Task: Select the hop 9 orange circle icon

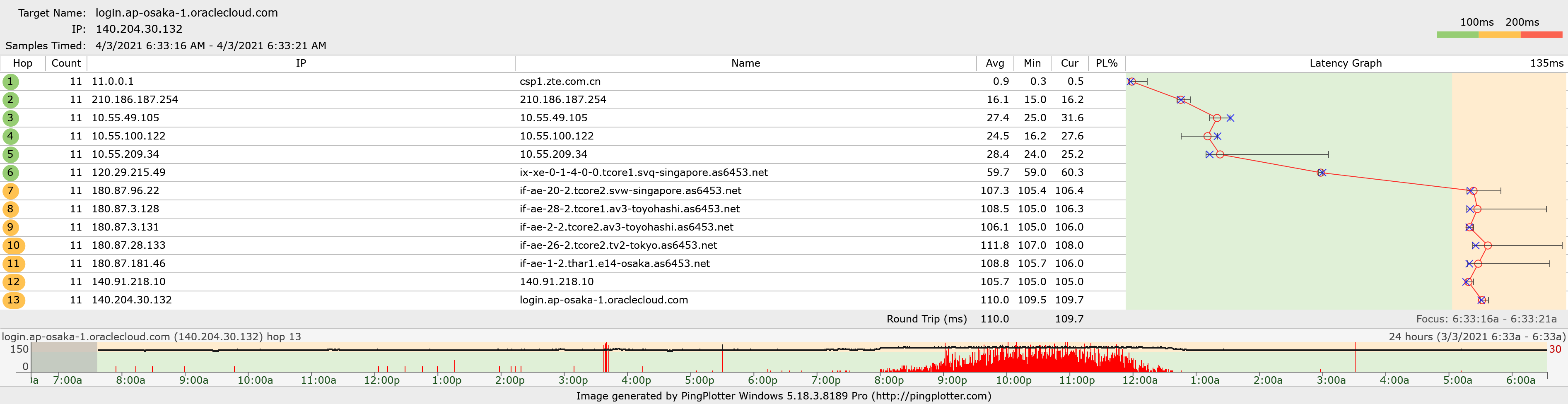Action: click(10, 228)
